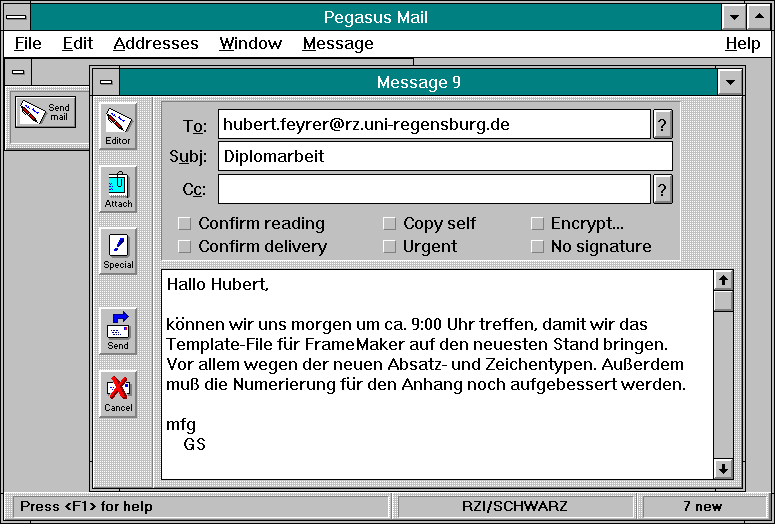Open the File menu

coord(28,44)
